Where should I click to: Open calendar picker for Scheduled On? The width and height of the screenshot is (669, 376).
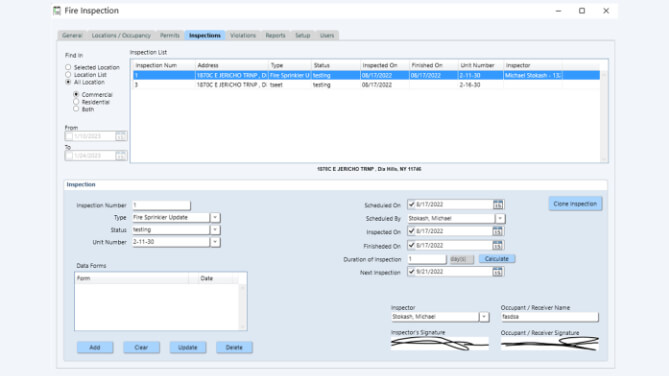(x=497, y=205)
